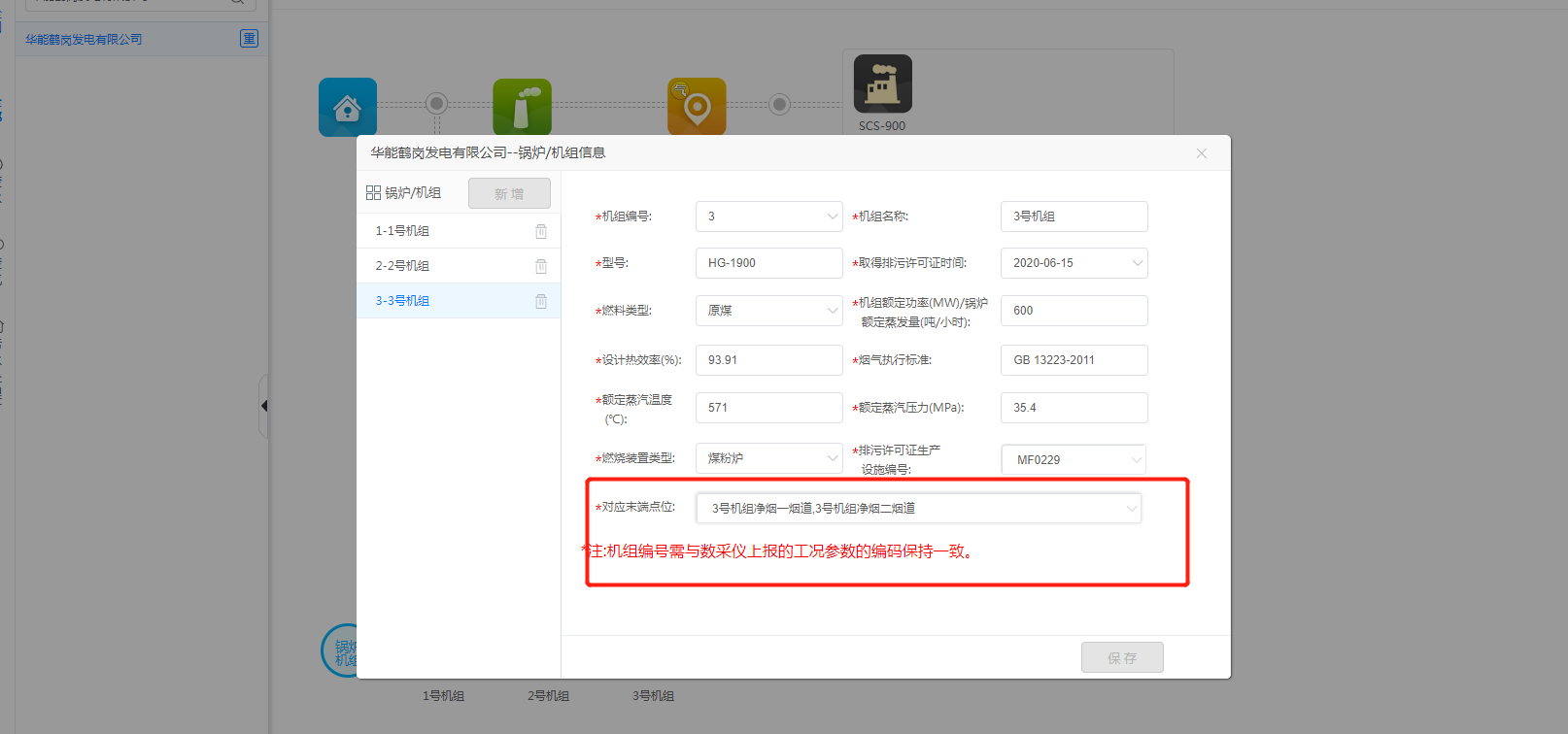
Task: Click the connector node after the home icon
Action: pos(437,103)
